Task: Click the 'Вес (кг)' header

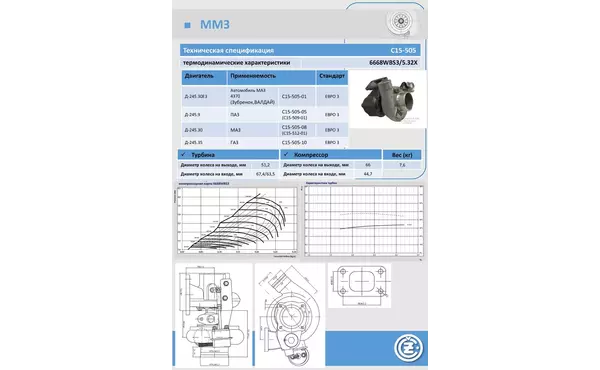Action: point(402,155)
